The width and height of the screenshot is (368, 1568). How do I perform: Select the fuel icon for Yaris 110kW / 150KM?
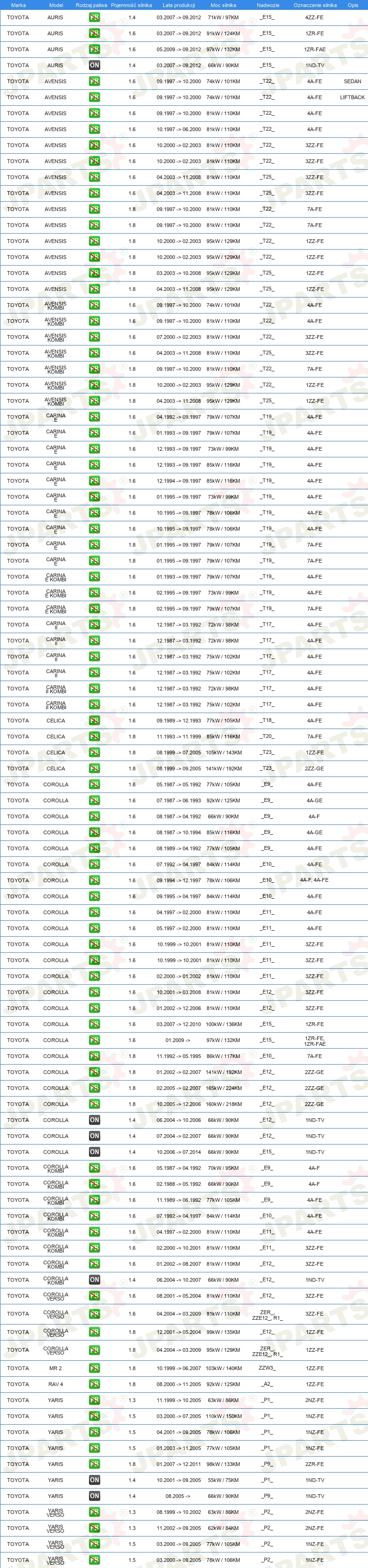tap(95, 1417)
